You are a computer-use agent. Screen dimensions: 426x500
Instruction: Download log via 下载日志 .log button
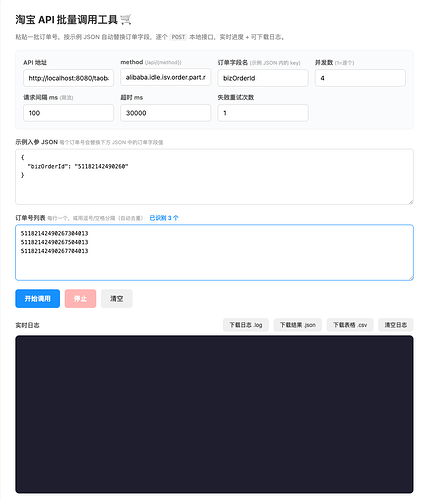point(246,325)
